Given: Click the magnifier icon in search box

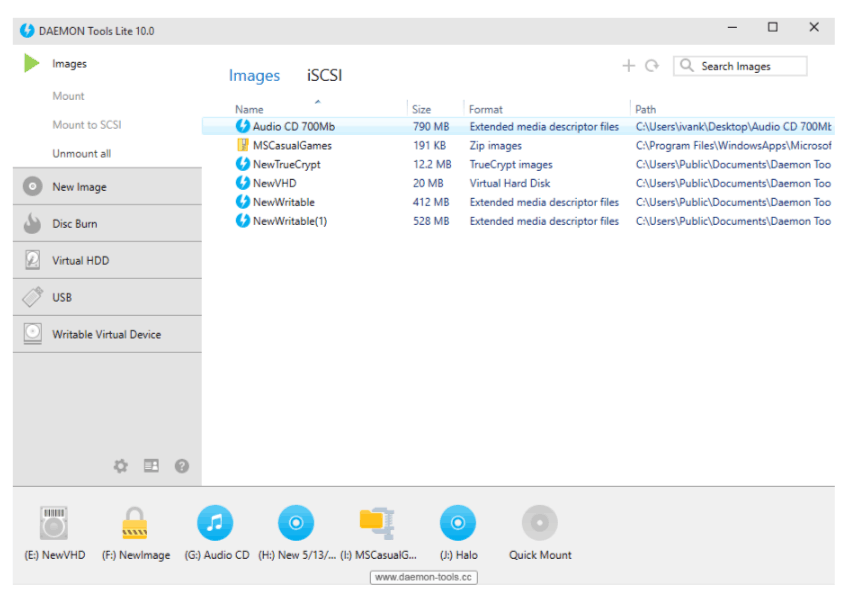Looking at the screenshot, I should [x=687, y=66].
